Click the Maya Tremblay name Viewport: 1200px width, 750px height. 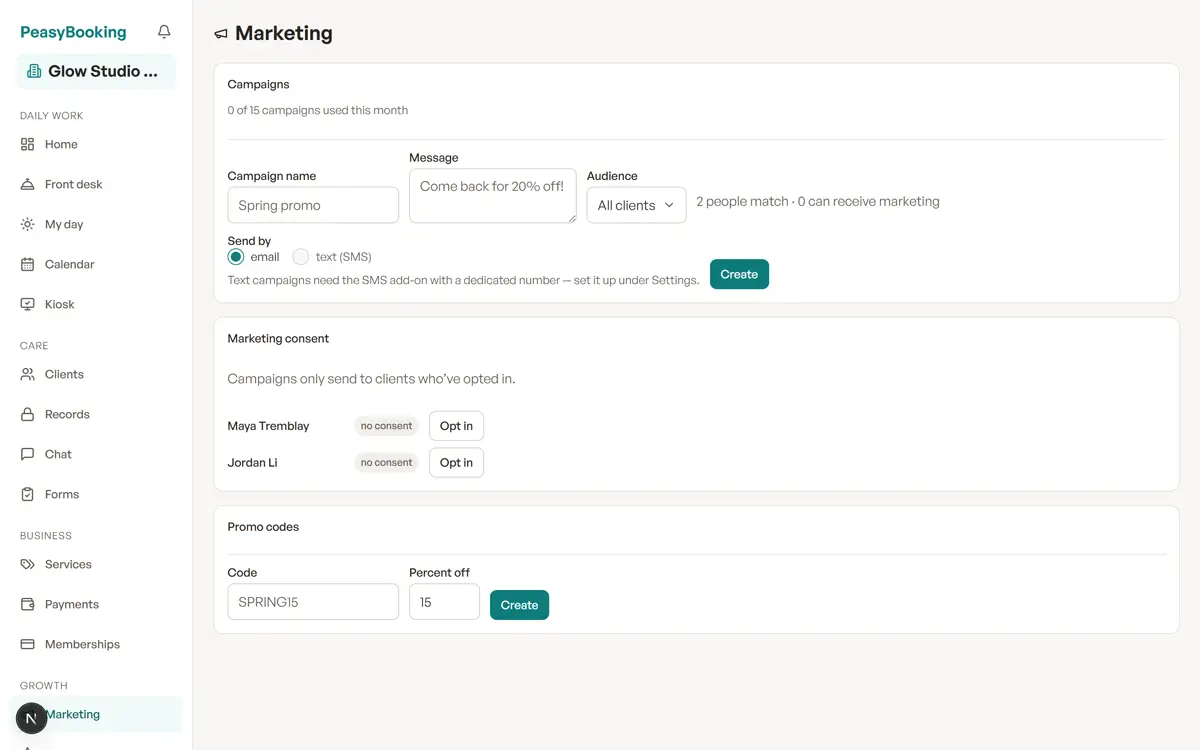click(268, 426)
